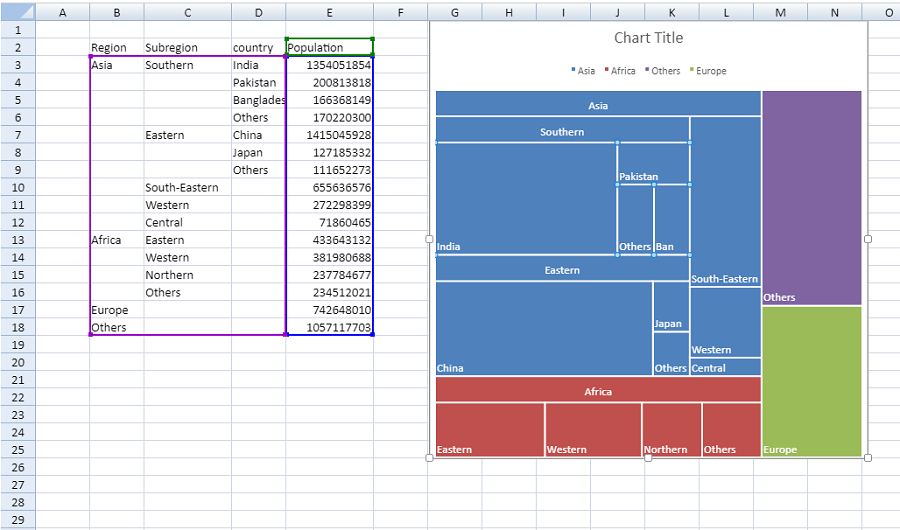Click the South-Eastern subregion cell
900x530 pixels.
point(188,187)
